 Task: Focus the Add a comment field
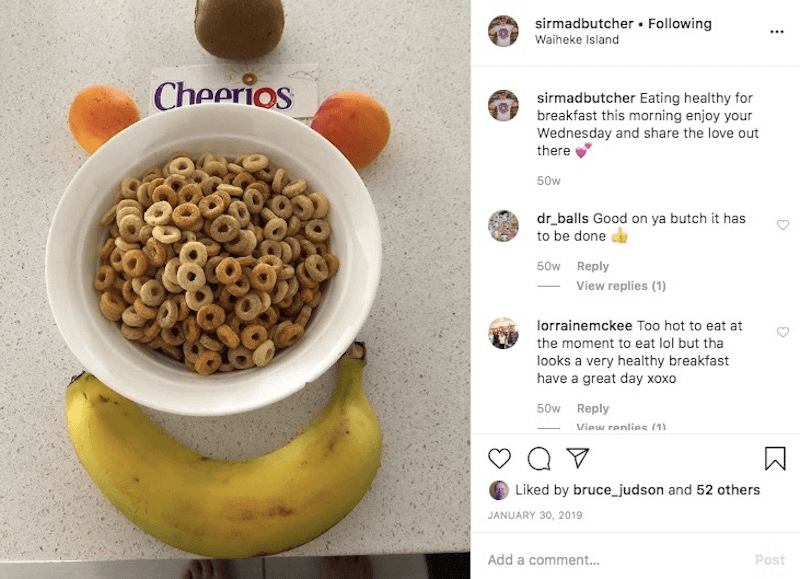[x=612, y=560]
